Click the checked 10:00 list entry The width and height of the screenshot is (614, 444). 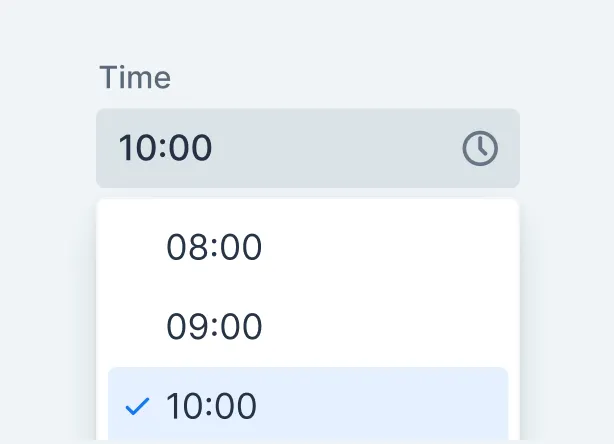click(x=212, y=406)
